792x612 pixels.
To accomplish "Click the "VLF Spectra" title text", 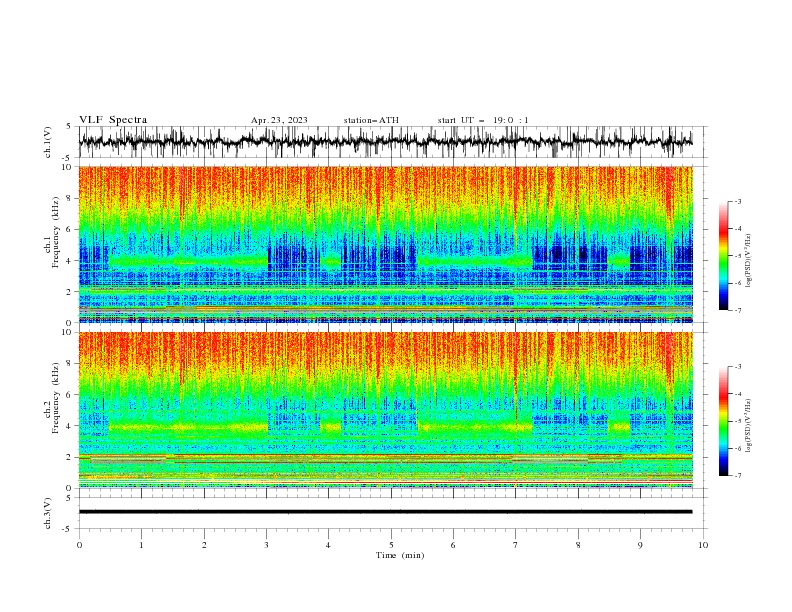I will click(x=113, y=120).
